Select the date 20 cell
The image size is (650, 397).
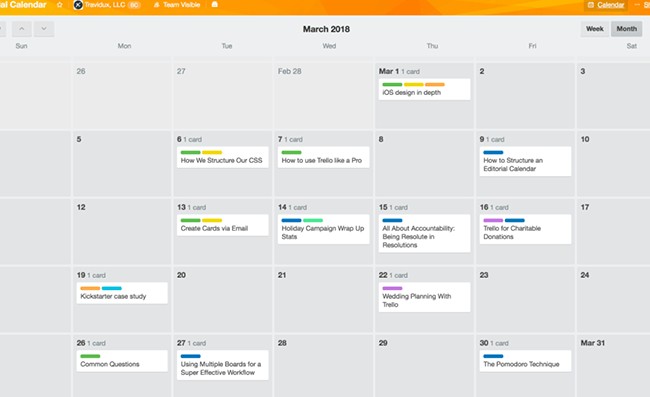click(223, 299)
